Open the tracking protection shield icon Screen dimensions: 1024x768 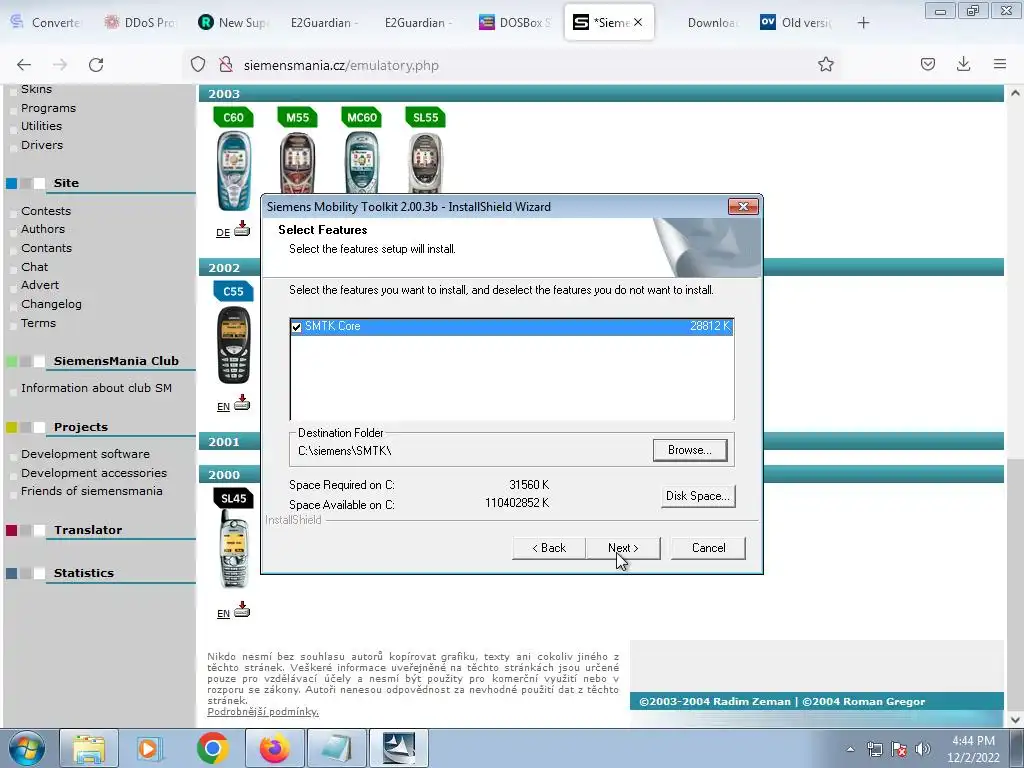click(198, 65)
